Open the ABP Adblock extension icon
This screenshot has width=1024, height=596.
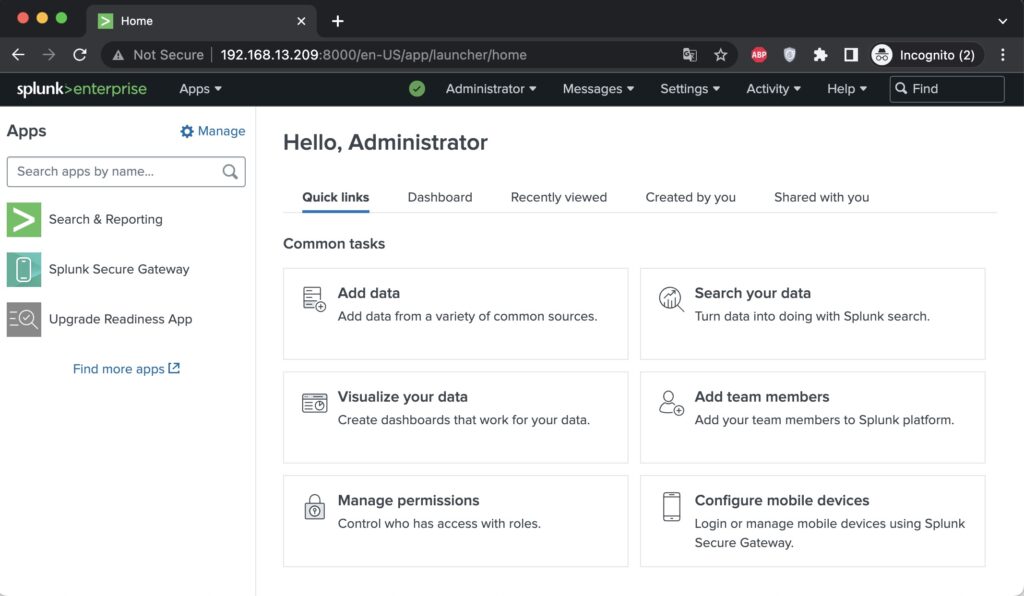coord(758,55)
